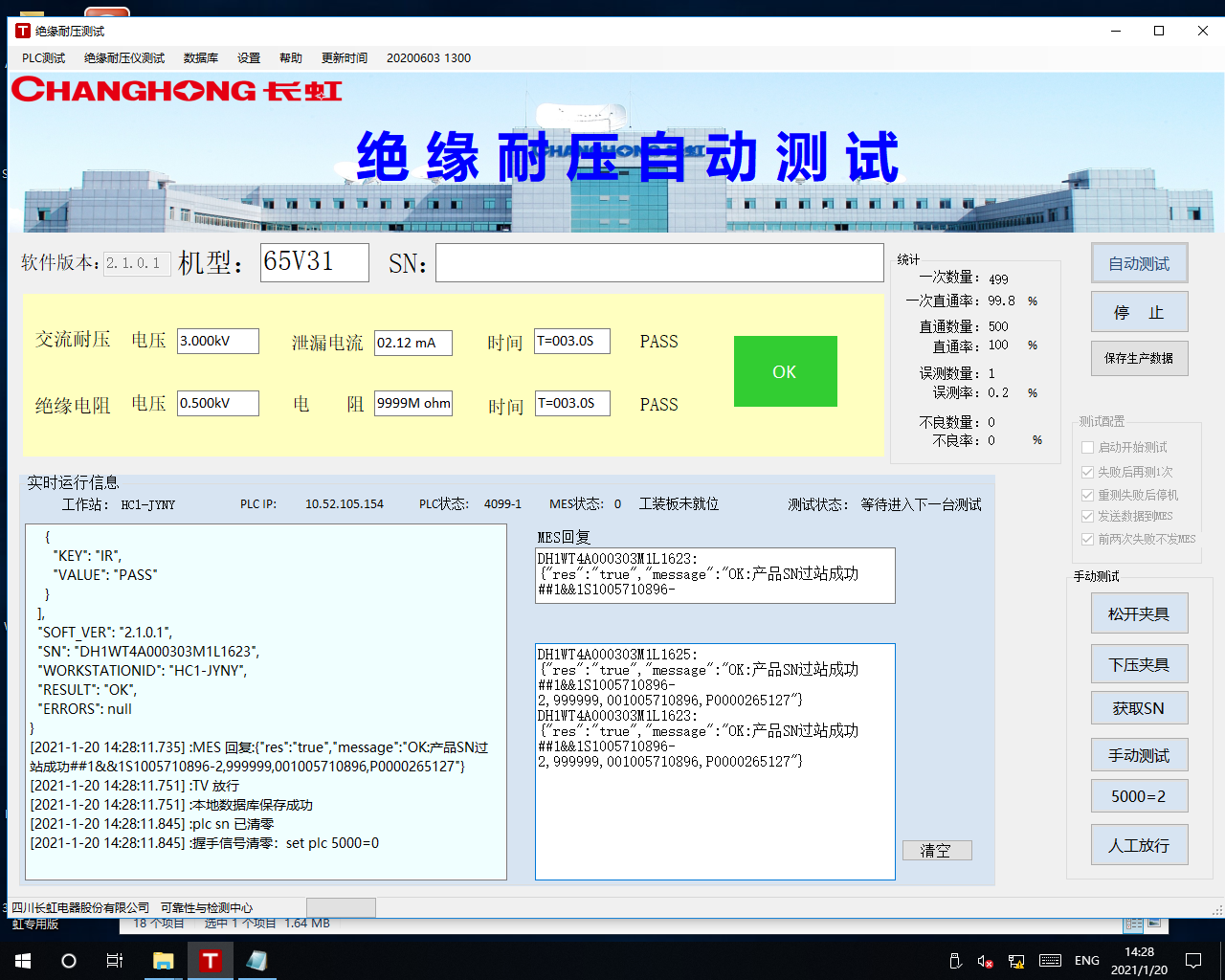
Task: Open the Windows Start menu
Action: (23, 961)
